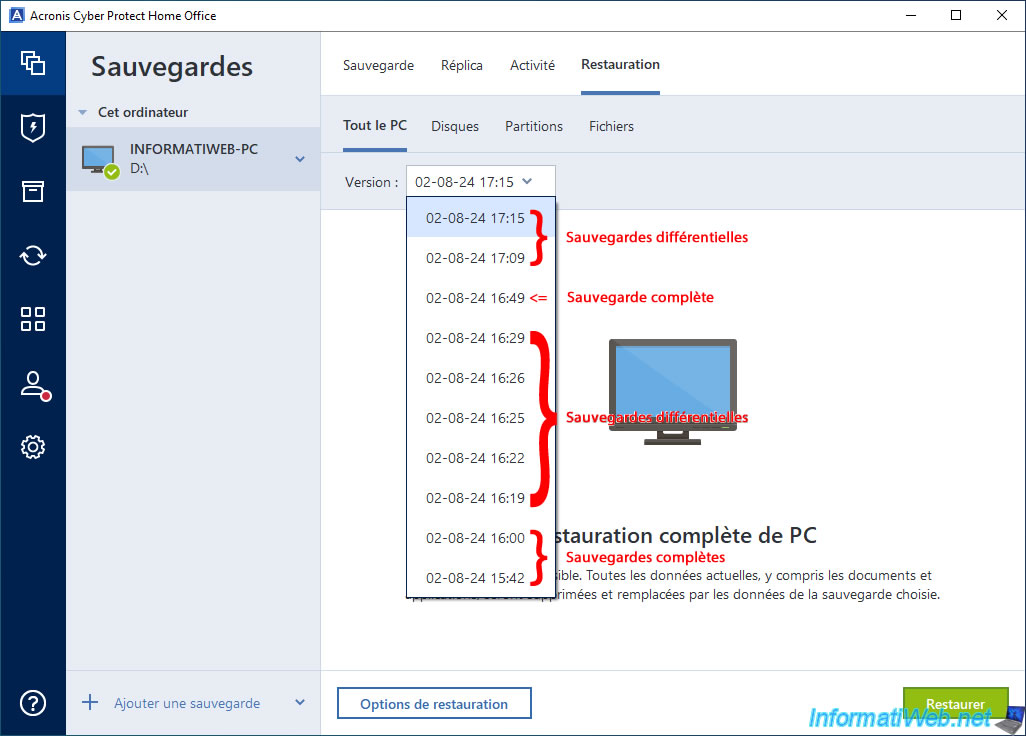1026x736 pixels.
Task: Click the plus icon to add backup
Action: tap(90, 703)
